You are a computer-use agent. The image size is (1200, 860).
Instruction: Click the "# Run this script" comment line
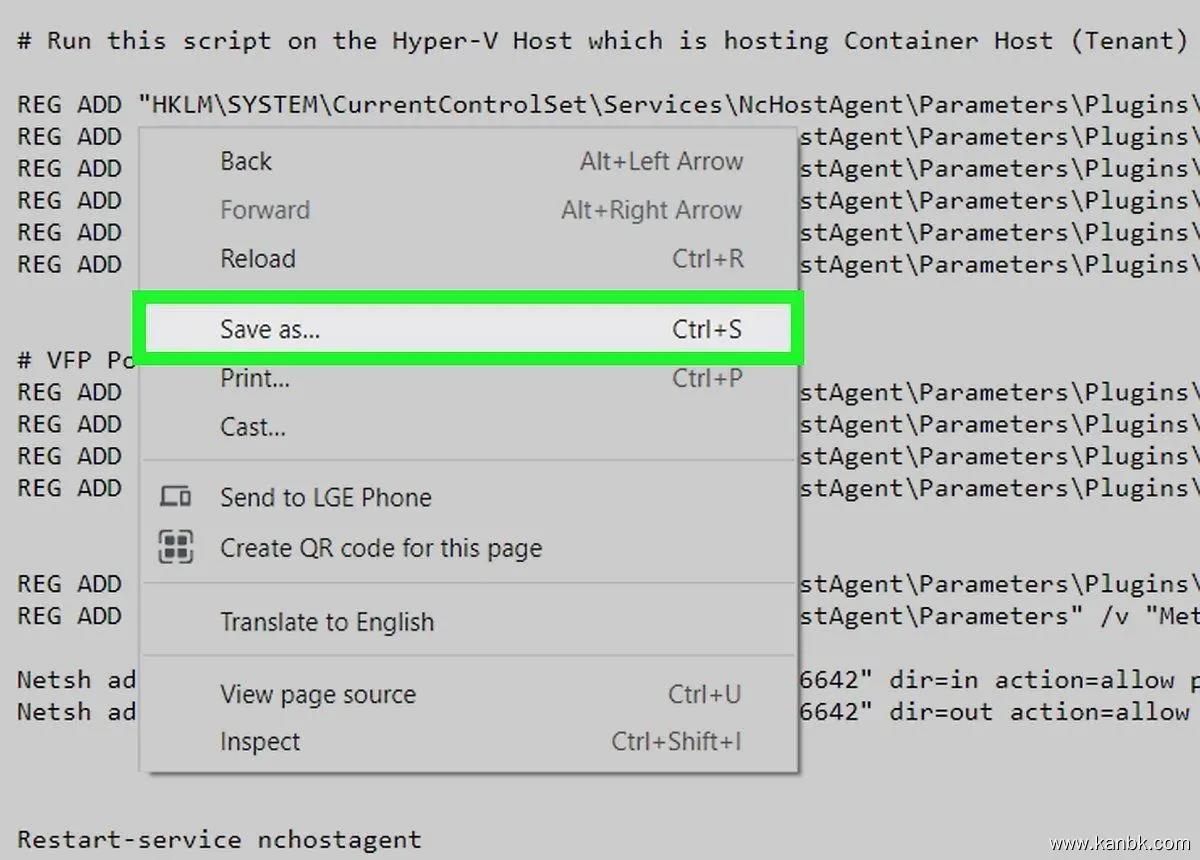(x=600, y=41)
